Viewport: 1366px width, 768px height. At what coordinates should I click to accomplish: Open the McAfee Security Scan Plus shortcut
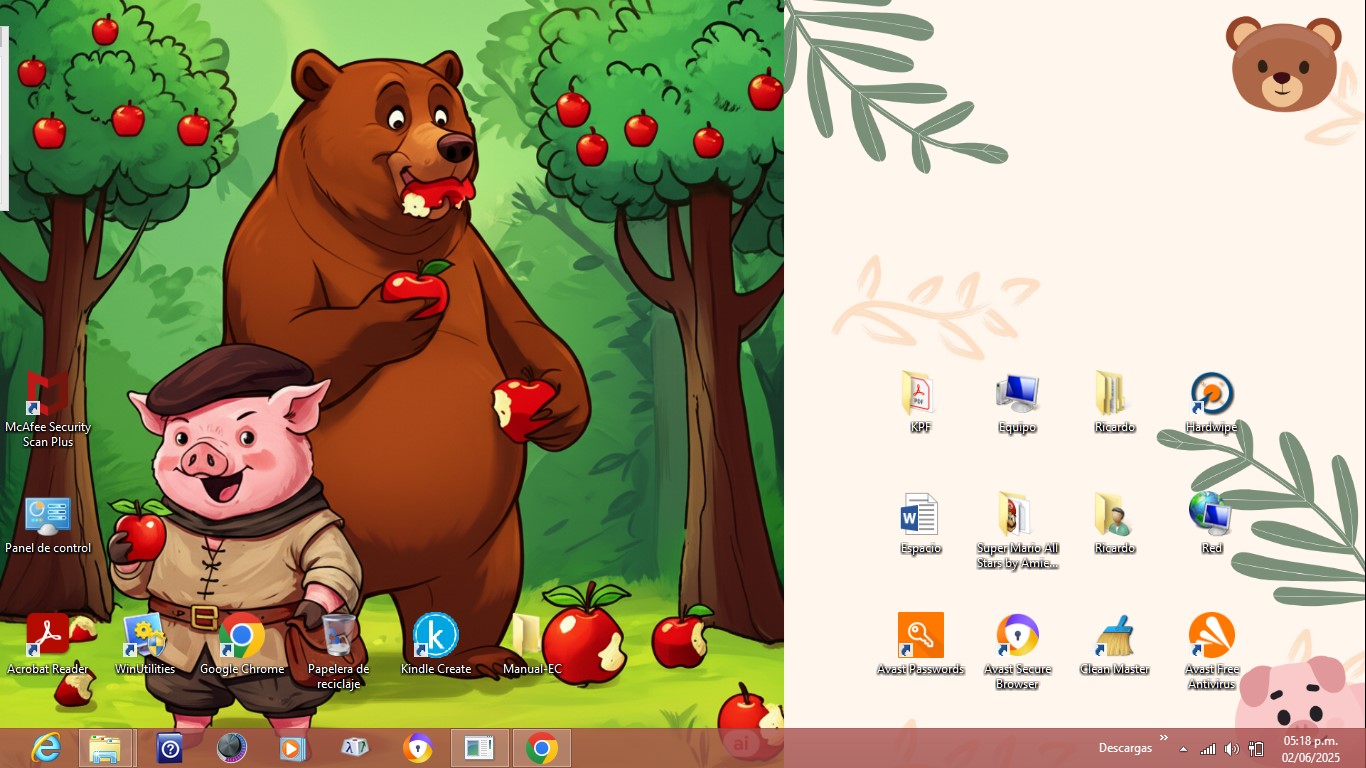48,408
